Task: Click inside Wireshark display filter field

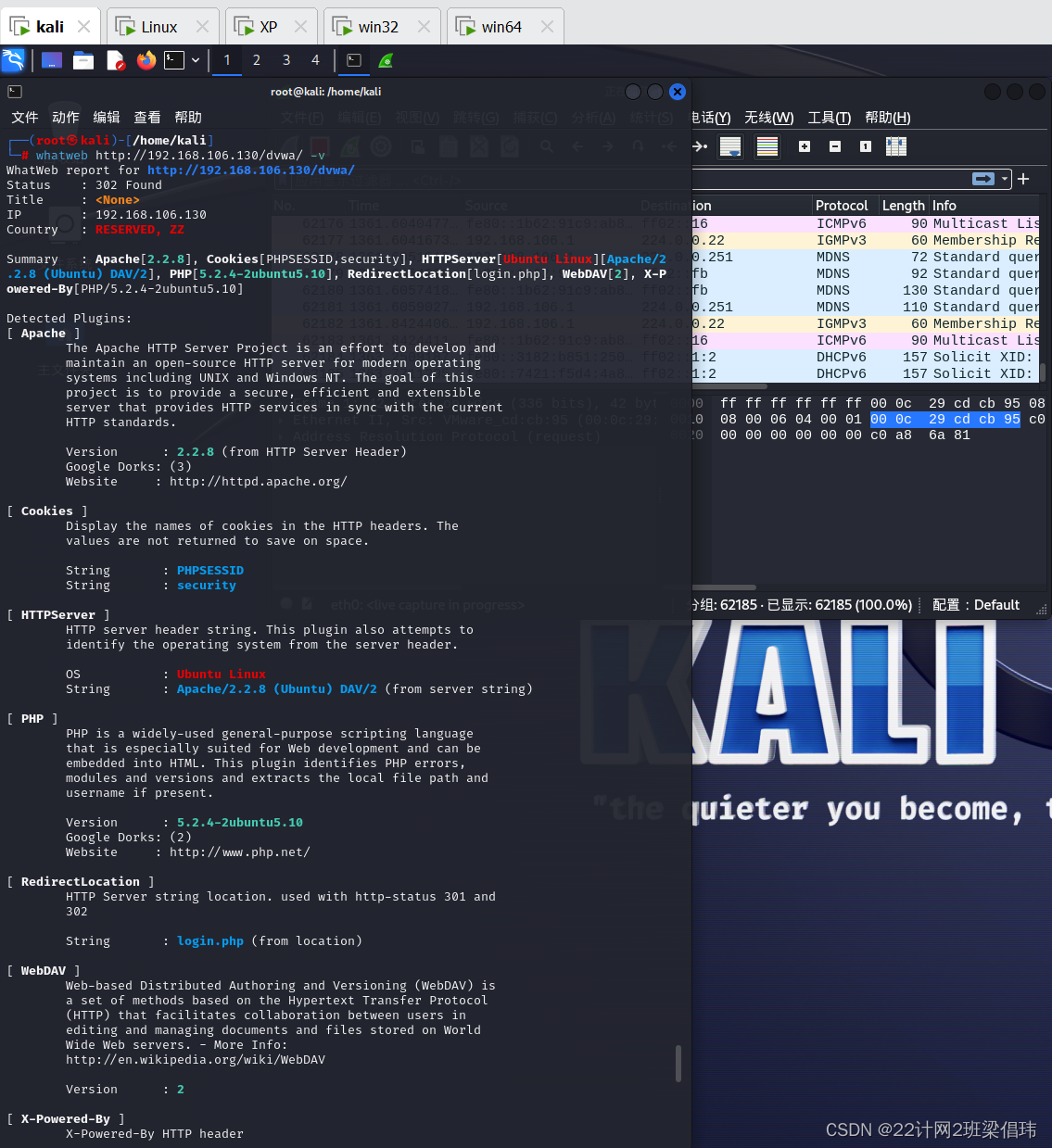Action: [x=830, y=179]
